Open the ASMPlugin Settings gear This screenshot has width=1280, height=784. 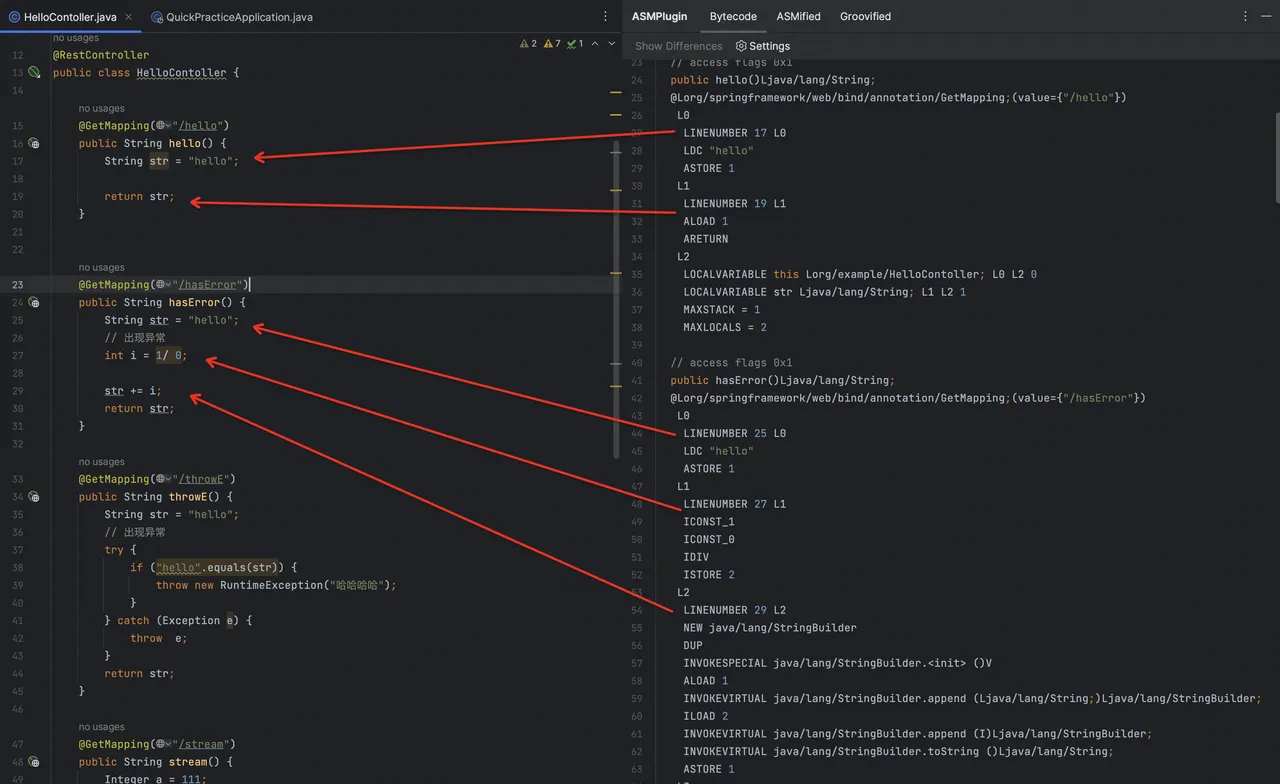click(762, 46)
